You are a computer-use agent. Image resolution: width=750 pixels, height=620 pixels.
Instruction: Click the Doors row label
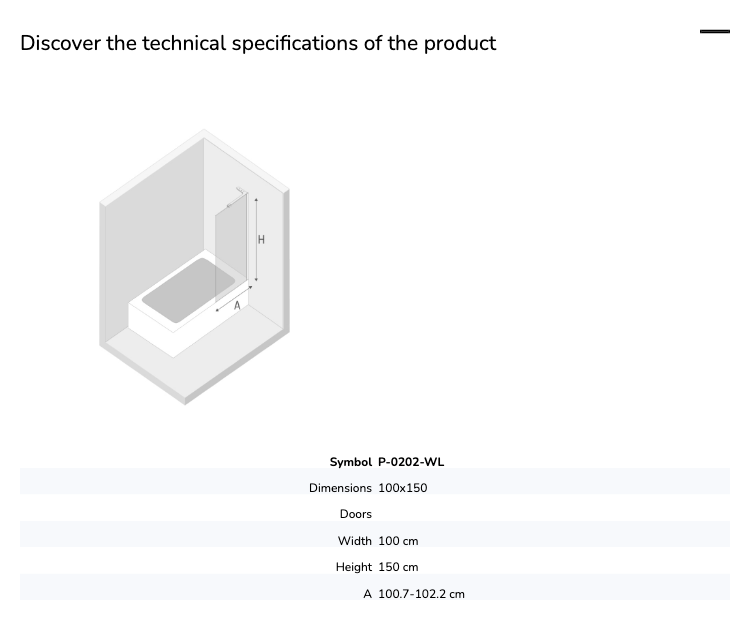tap(355, 514)
